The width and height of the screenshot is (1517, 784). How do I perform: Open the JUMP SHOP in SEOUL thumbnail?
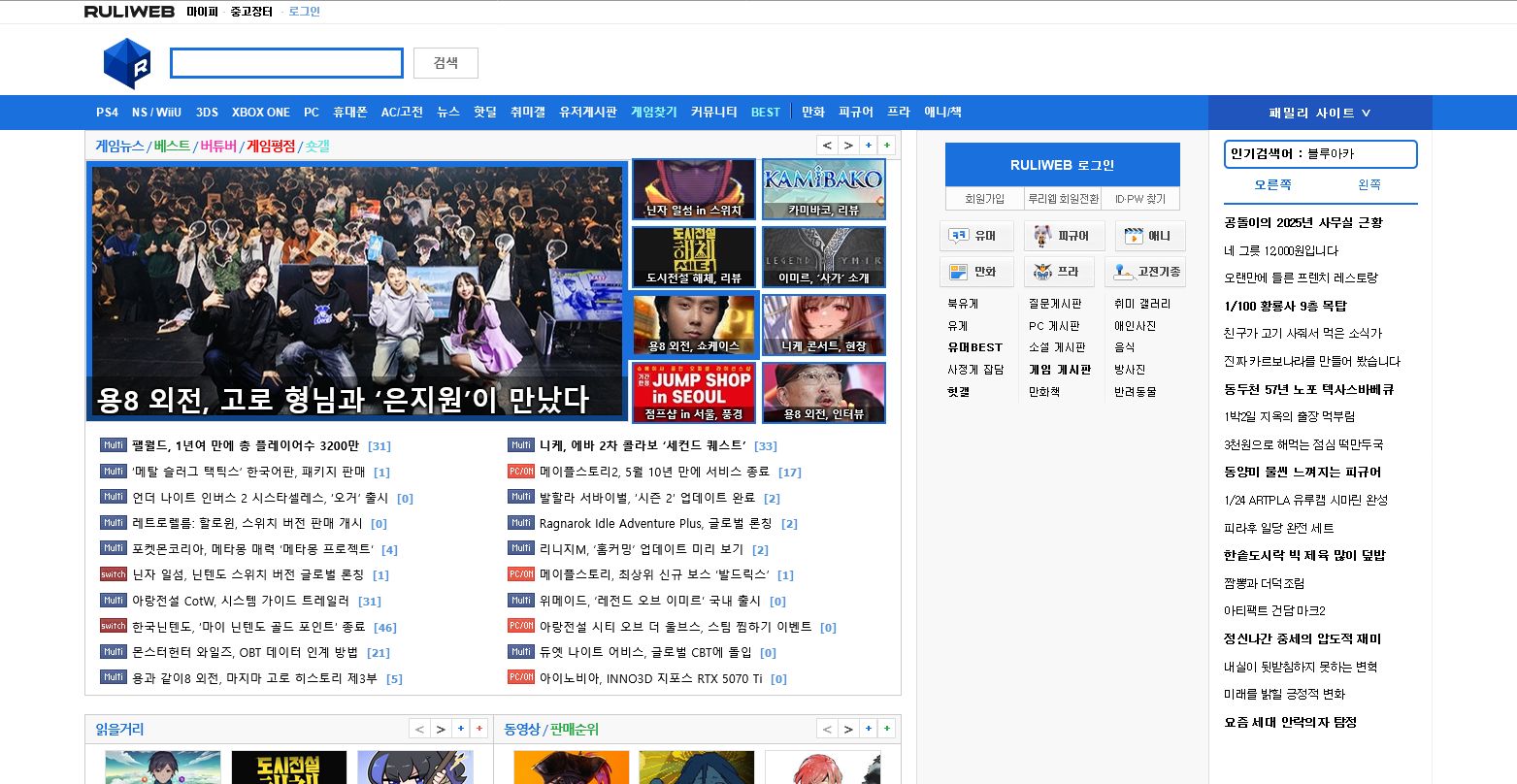[x=694, y=393]
